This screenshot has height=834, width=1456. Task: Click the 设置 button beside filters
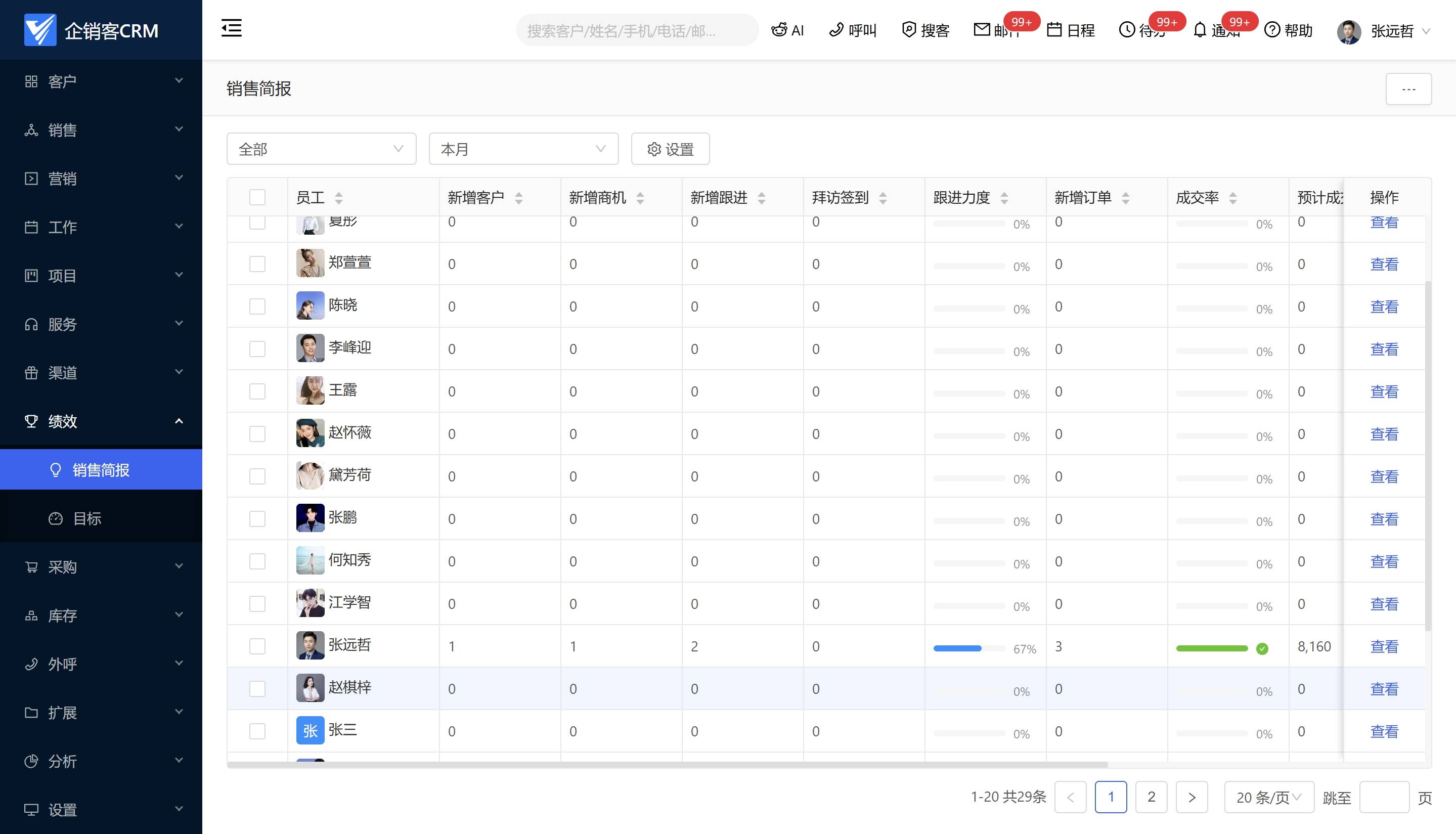(670, 149)
